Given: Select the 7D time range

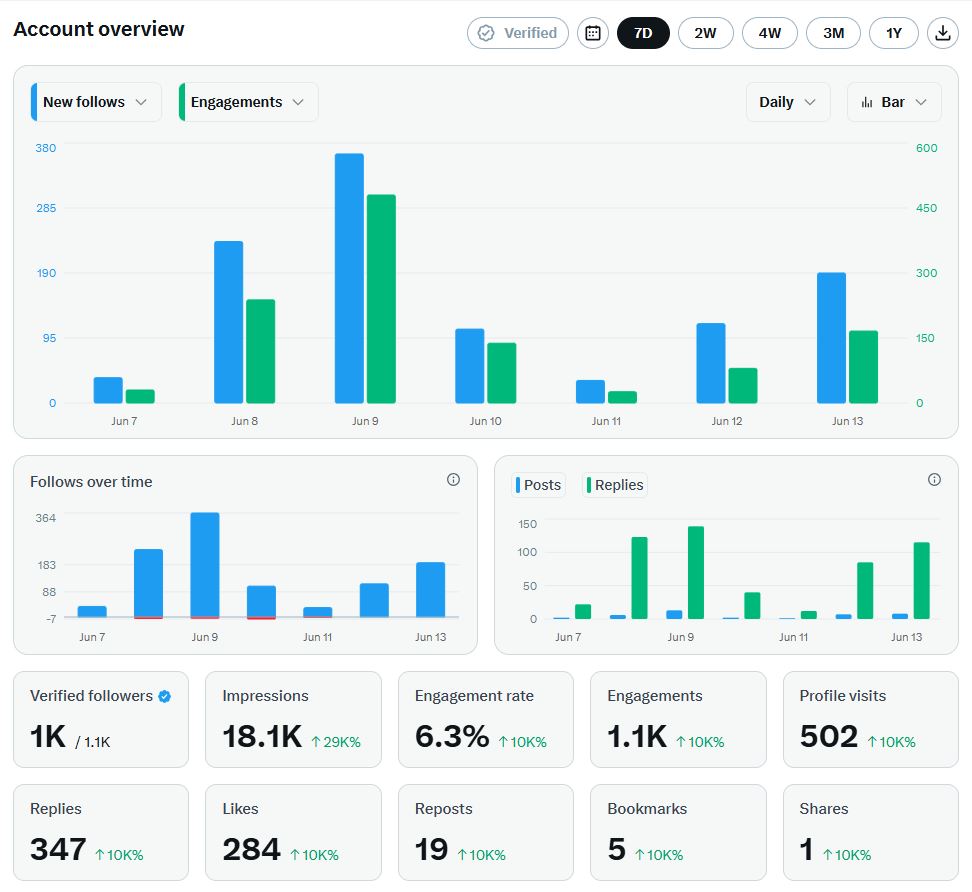Looking at the screenshot, I should pos(643,33).
